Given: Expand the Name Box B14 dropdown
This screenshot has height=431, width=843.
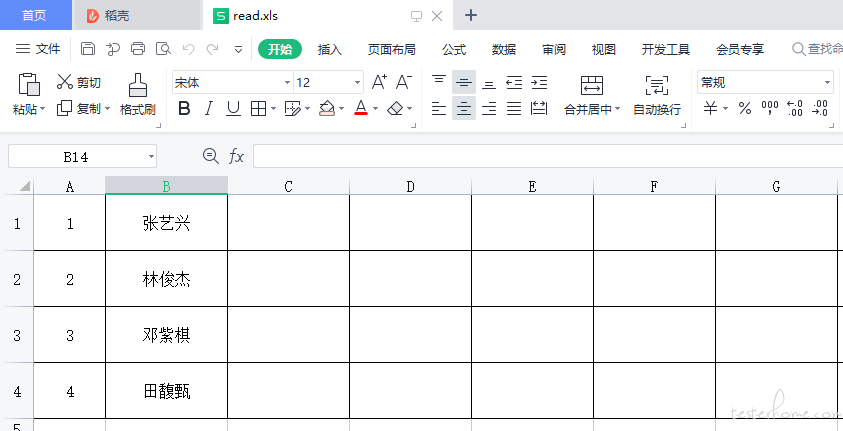Looking at the screenshot, I should click(151, 157).
